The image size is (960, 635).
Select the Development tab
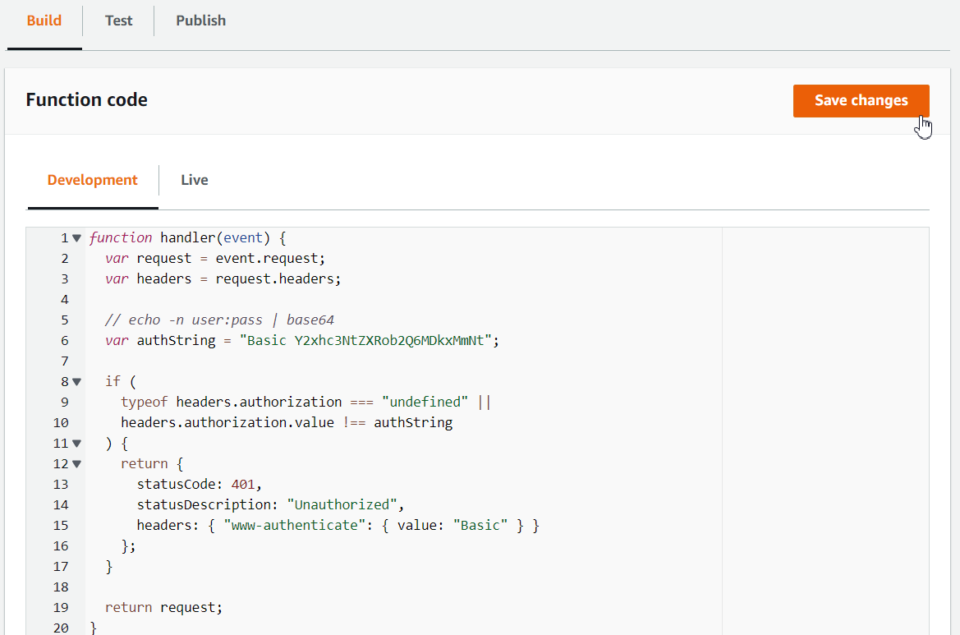[x=92, y=179]
